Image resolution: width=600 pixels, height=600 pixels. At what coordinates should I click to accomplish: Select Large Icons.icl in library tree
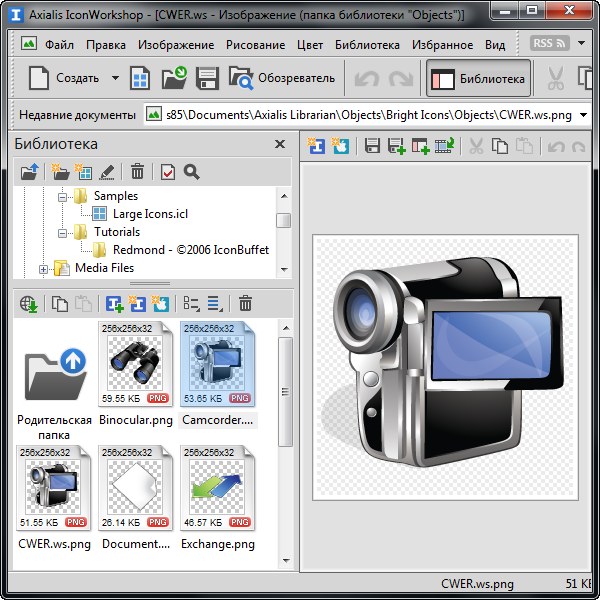click(x=149, y=213)
